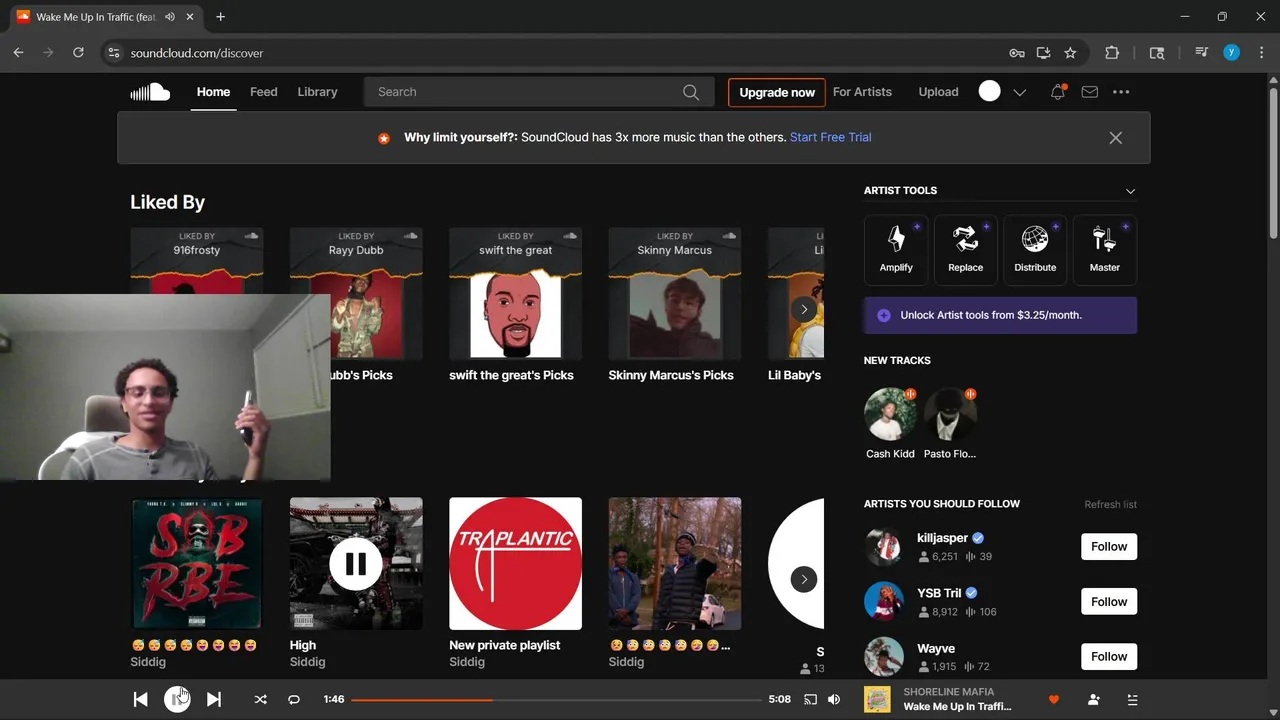Viewport: 1280px width, 720px height.
Task: Open the Upload page
Action: 938,92
